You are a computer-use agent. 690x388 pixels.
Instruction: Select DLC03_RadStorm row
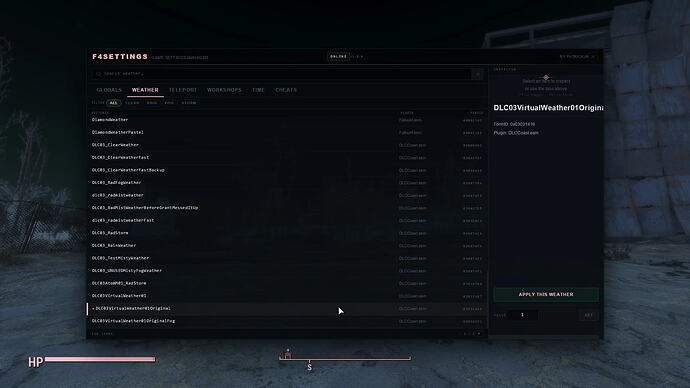[x=287, y=233]
